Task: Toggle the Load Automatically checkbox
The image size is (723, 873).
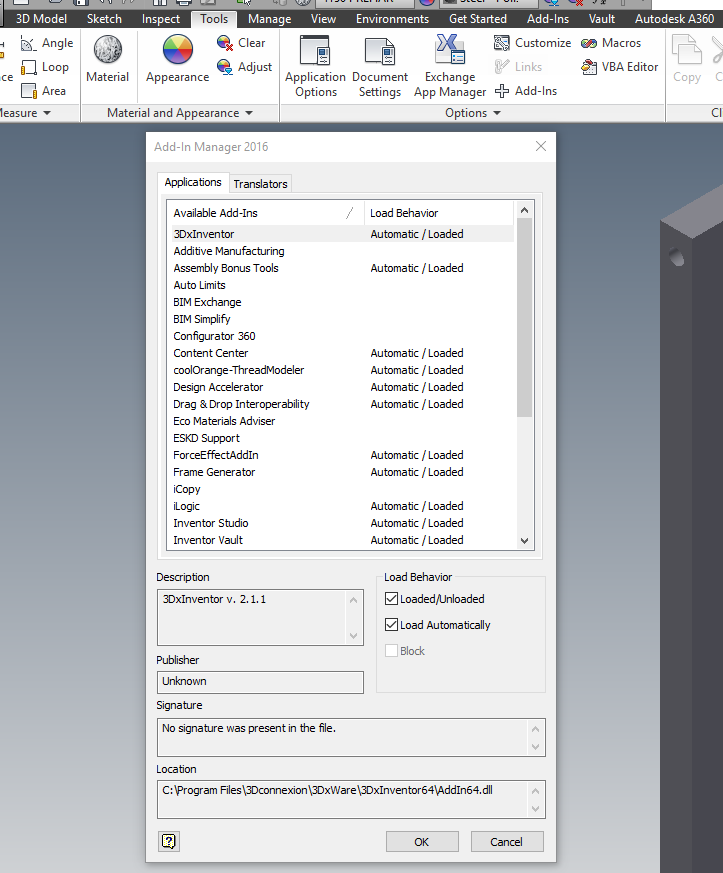Action: pyautogui.click(x=391, y=625)
